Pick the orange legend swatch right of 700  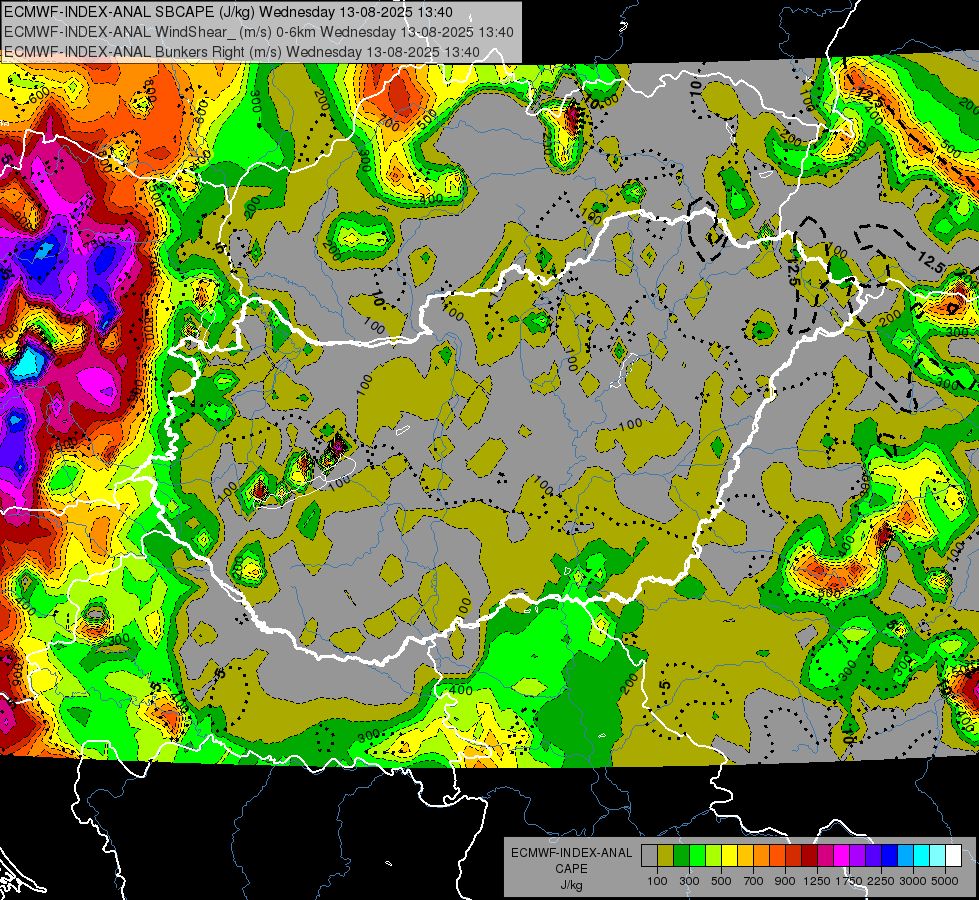pos(761,855)
